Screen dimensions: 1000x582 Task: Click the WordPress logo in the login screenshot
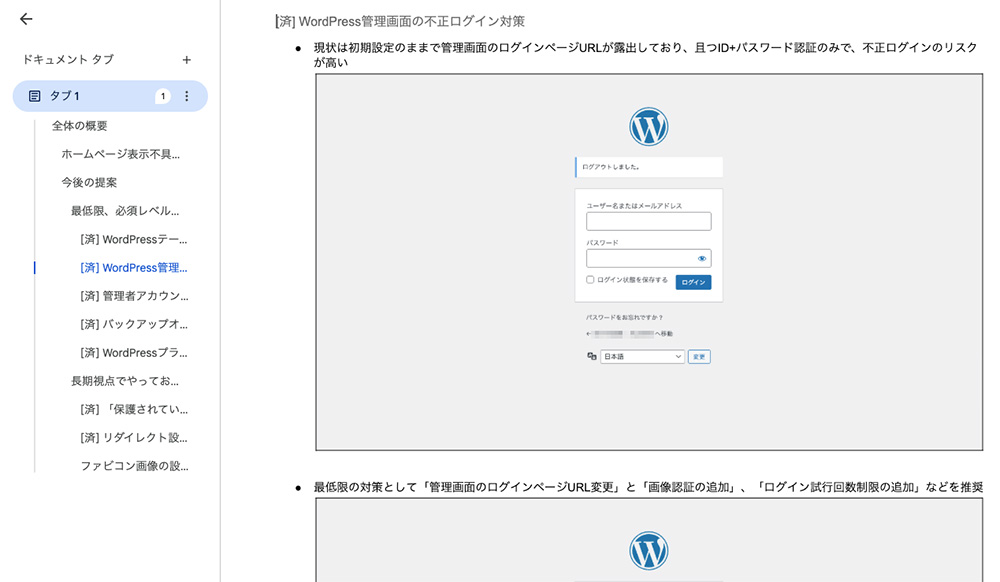pyautogui.click(x=650, y=126)
